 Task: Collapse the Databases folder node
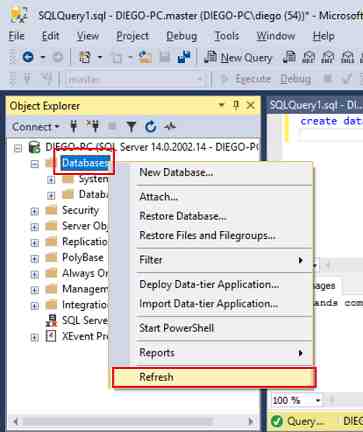click(35, 164)
